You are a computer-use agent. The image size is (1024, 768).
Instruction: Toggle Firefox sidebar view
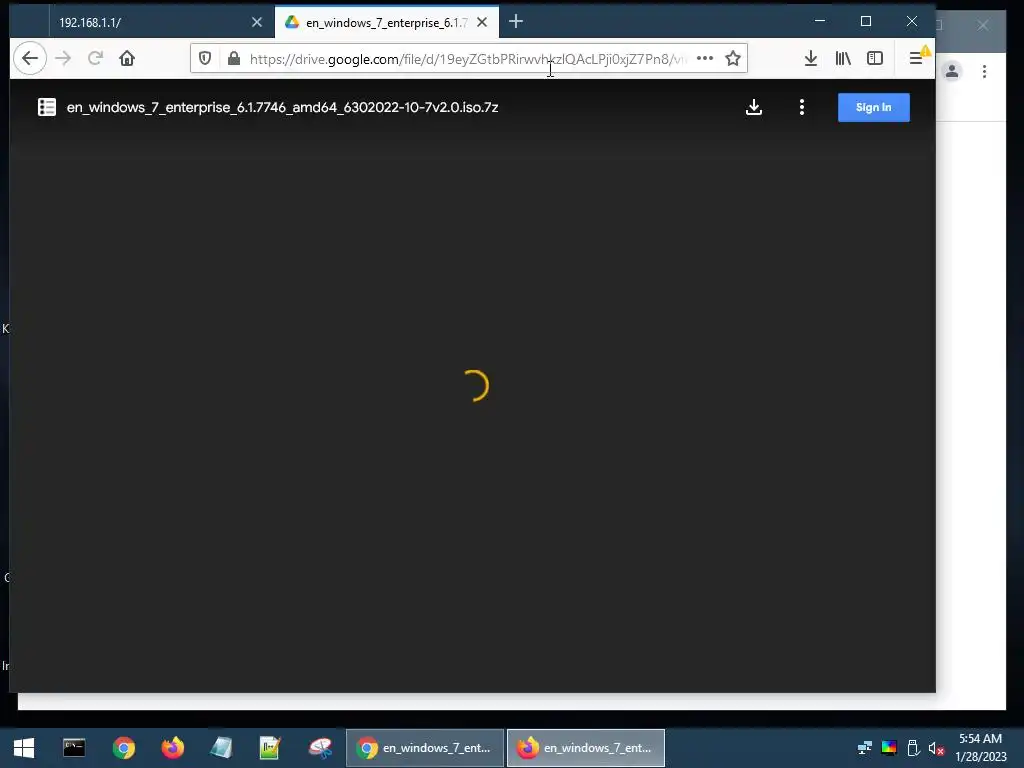click(x=875, y=58)
